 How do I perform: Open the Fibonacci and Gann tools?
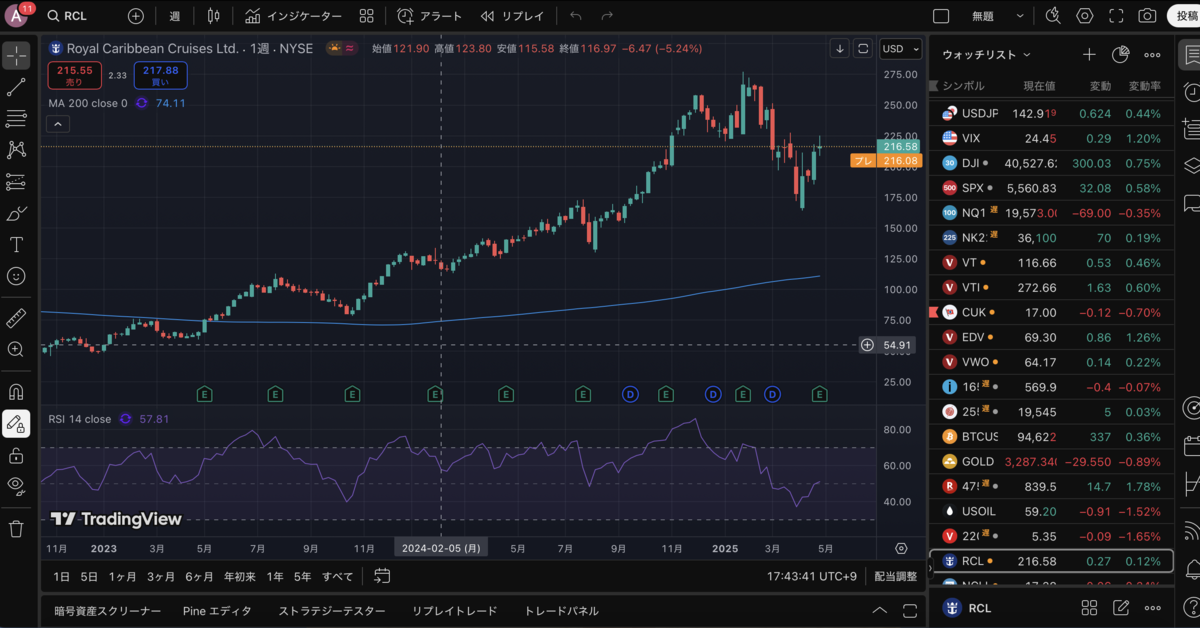(x=16, y=119)
